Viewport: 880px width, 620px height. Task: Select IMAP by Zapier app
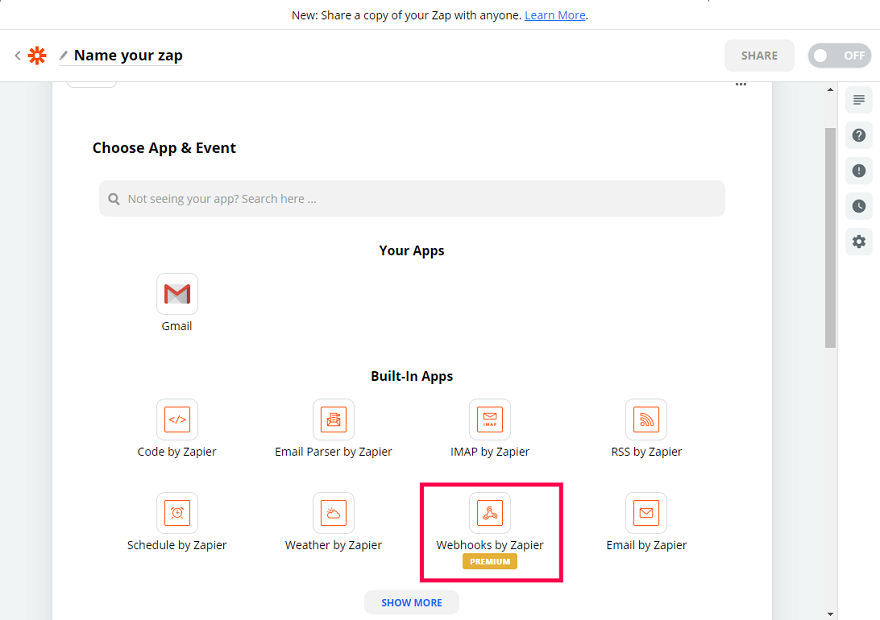click(490, 419)
